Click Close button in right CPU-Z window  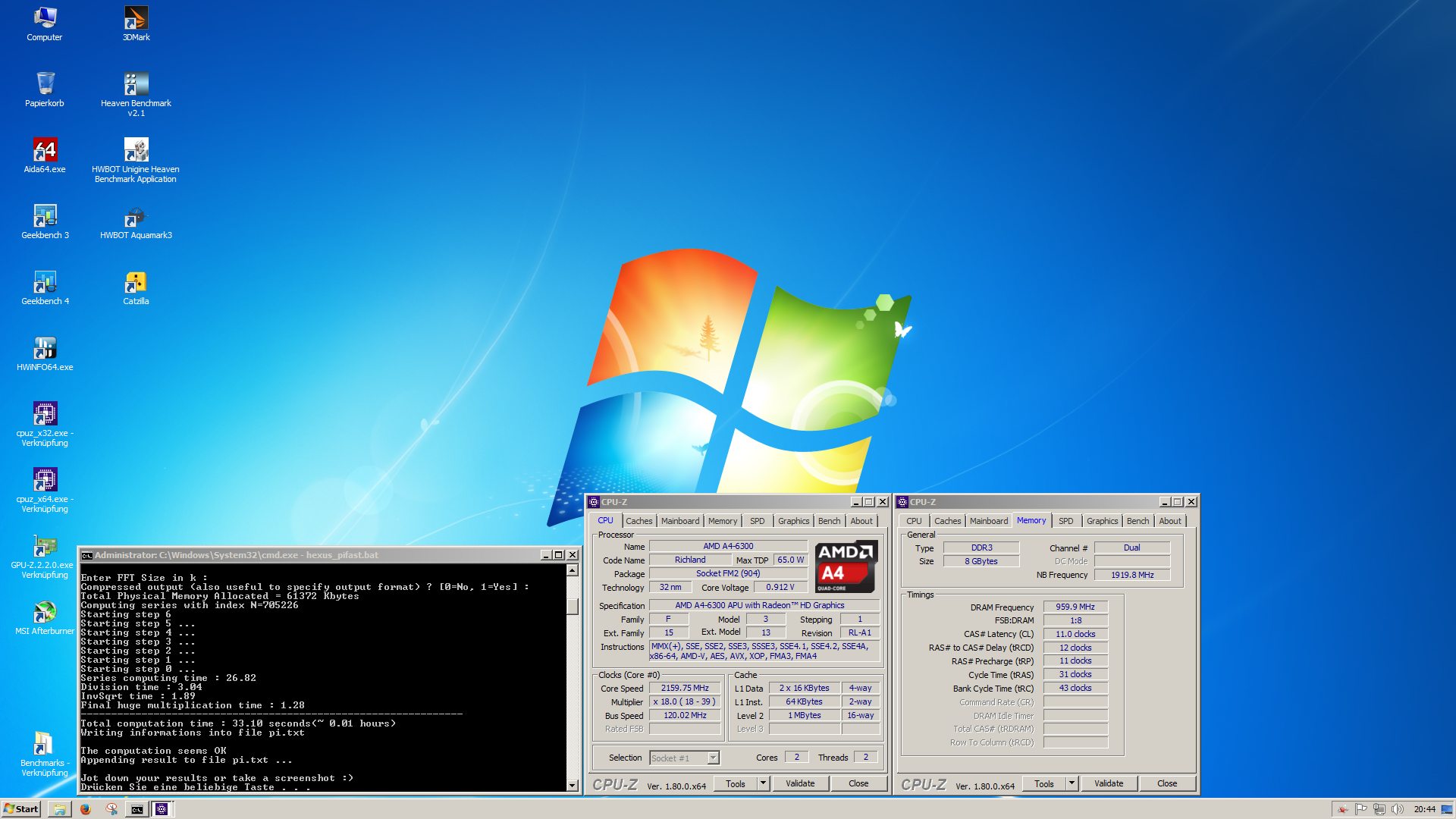(1167, 784)
